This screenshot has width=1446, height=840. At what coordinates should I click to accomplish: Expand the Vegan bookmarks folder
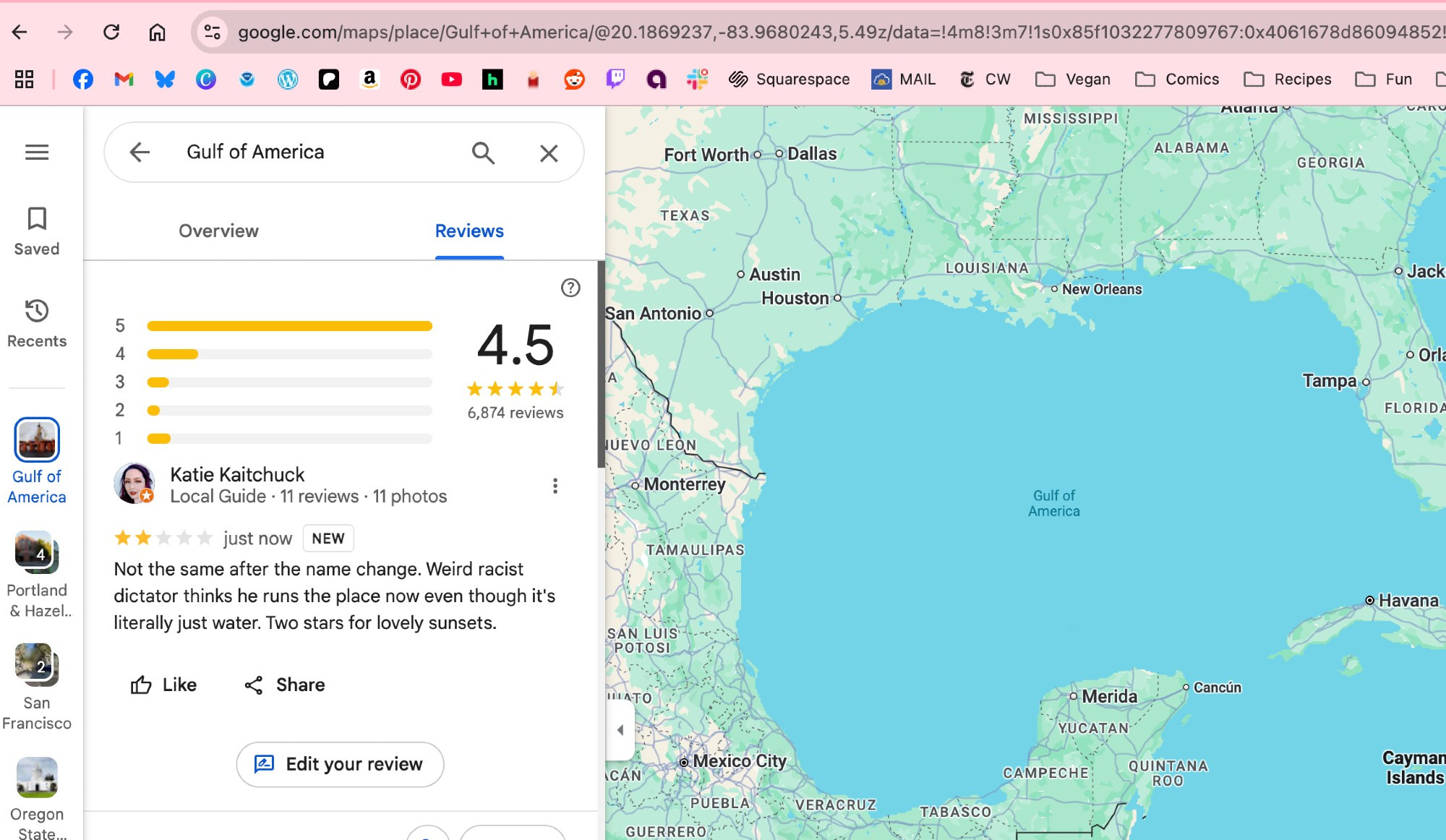point(1073,80)
